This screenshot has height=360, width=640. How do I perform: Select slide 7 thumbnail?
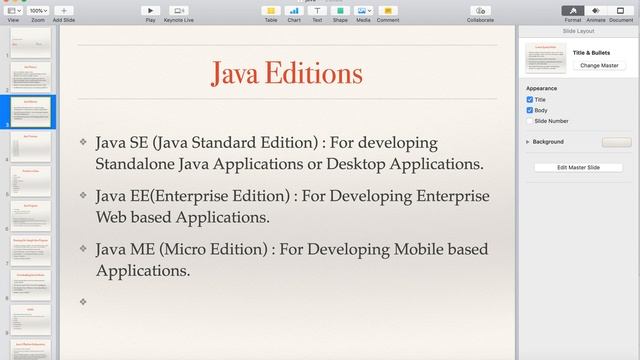click(x=31, y=251)
